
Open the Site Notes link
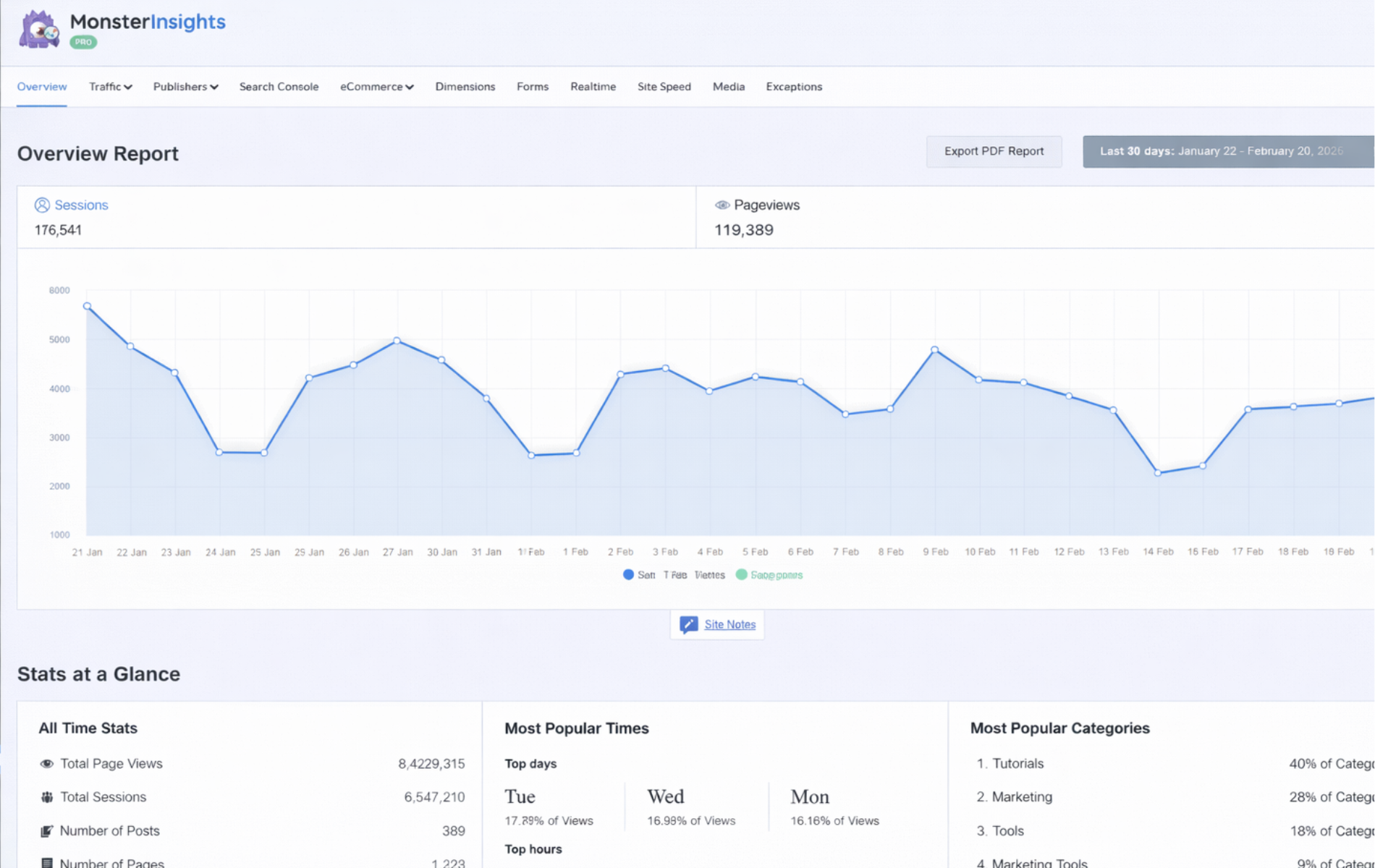(x=729, y=624)
